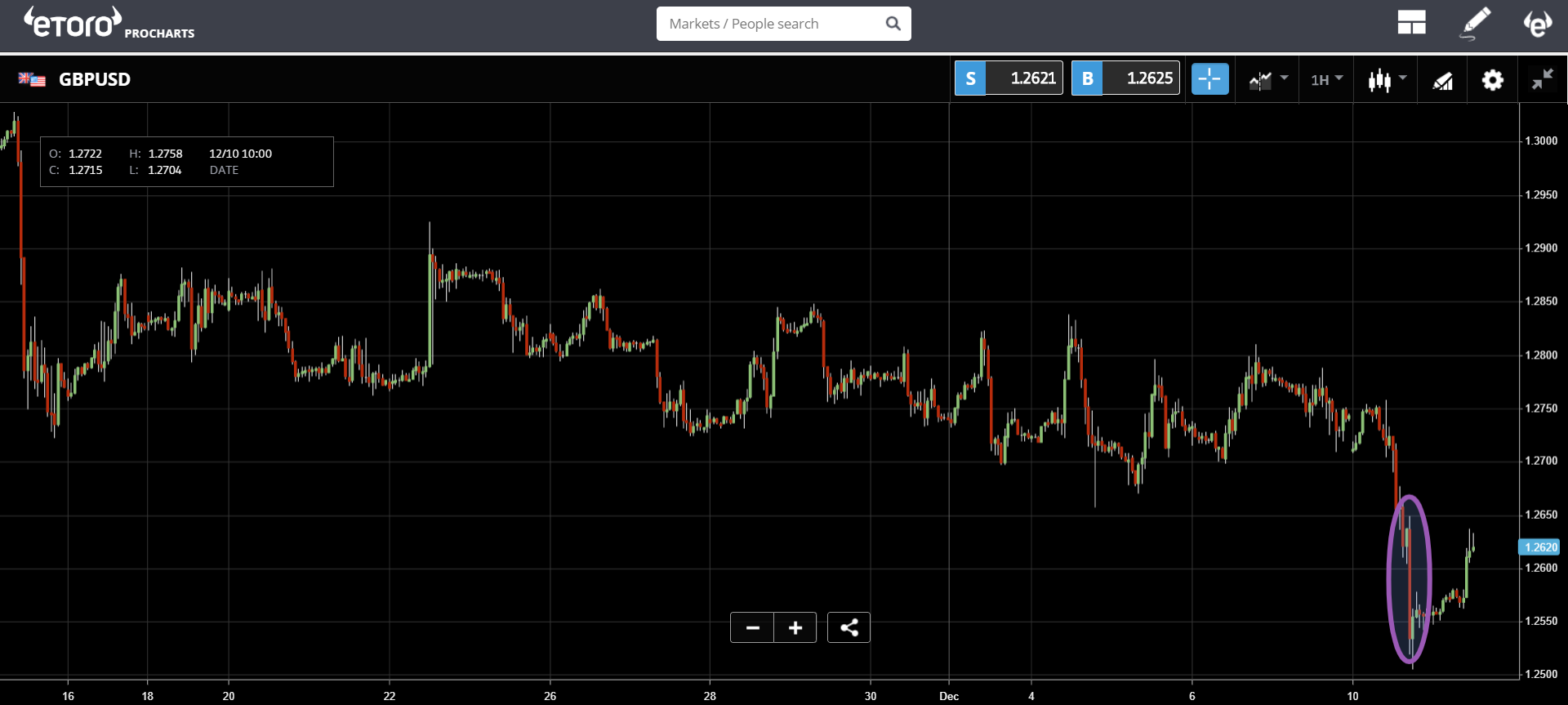The image size is (1568, 705).
Task: Expand the 1H timeframe selector
Action: [x=1326, y=79]
